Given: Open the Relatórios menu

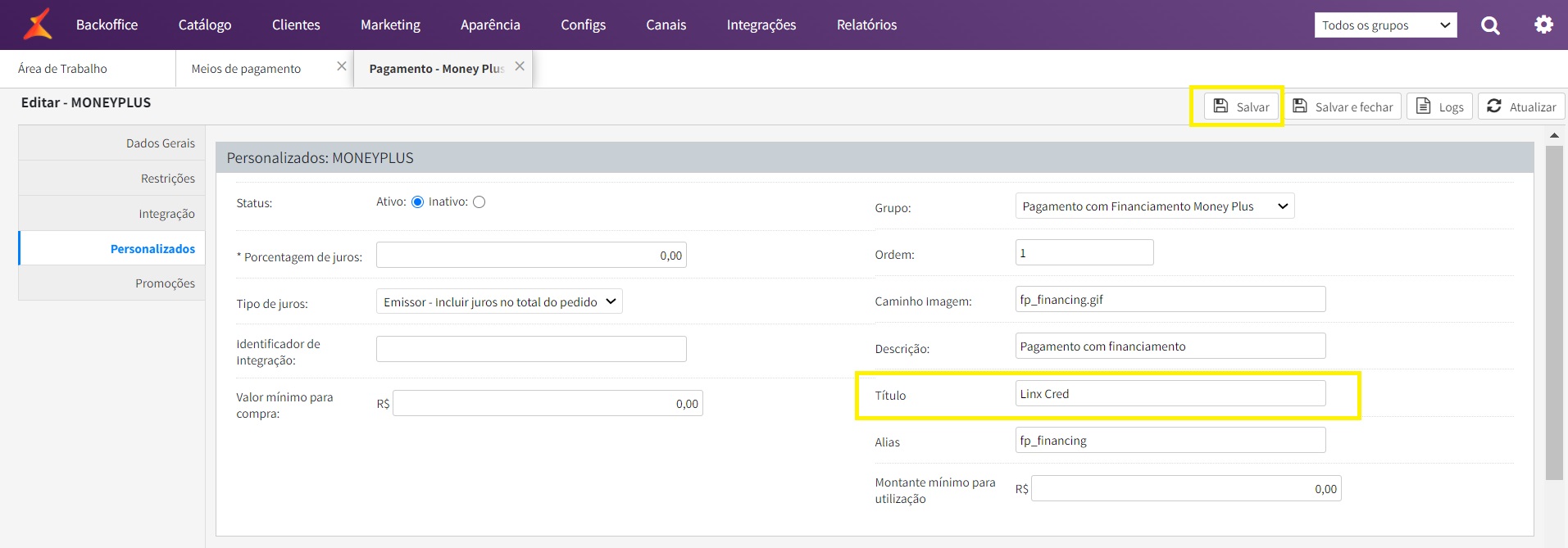Looking at the screenshot, I should point(866,25).
